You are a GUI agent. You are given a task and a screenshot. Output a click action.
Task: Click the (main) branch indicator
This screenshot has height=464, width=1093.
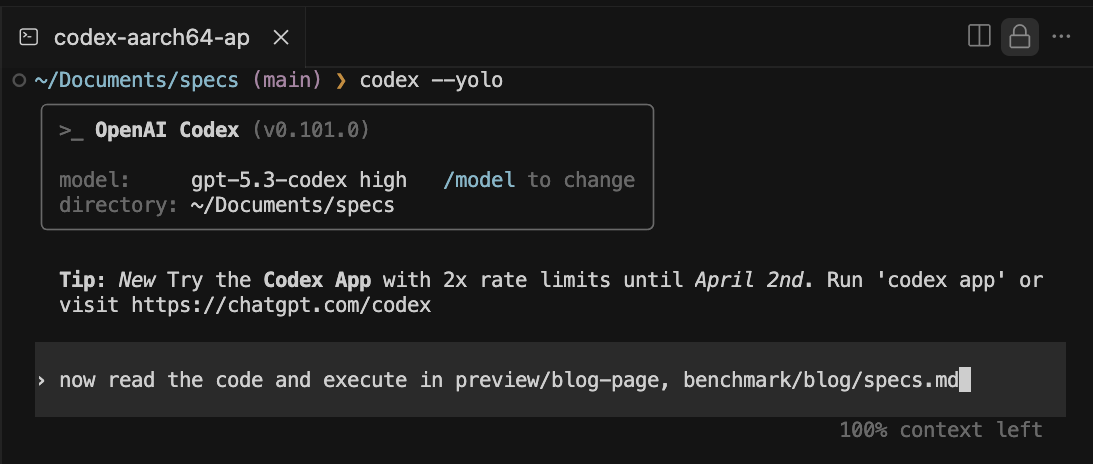click(287, 80)
